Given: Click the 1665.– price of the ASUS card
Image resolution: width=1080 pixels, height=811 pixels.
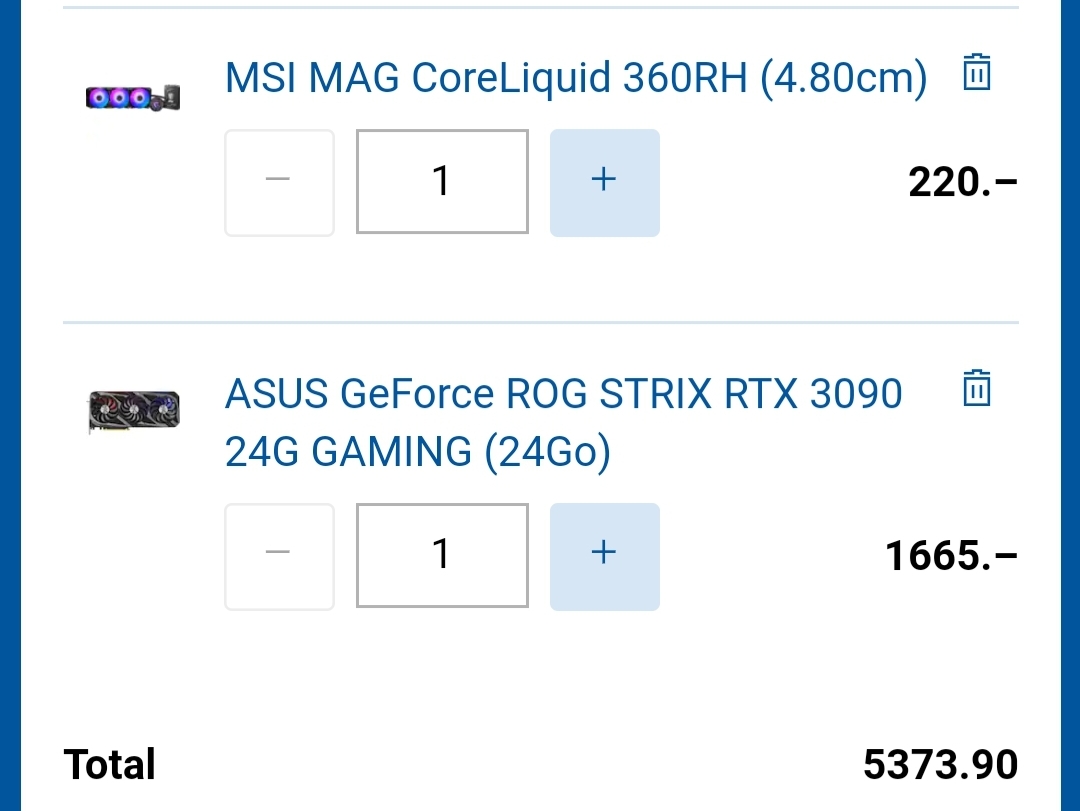Looking at the screenshot, I should [x=950, y=555].
